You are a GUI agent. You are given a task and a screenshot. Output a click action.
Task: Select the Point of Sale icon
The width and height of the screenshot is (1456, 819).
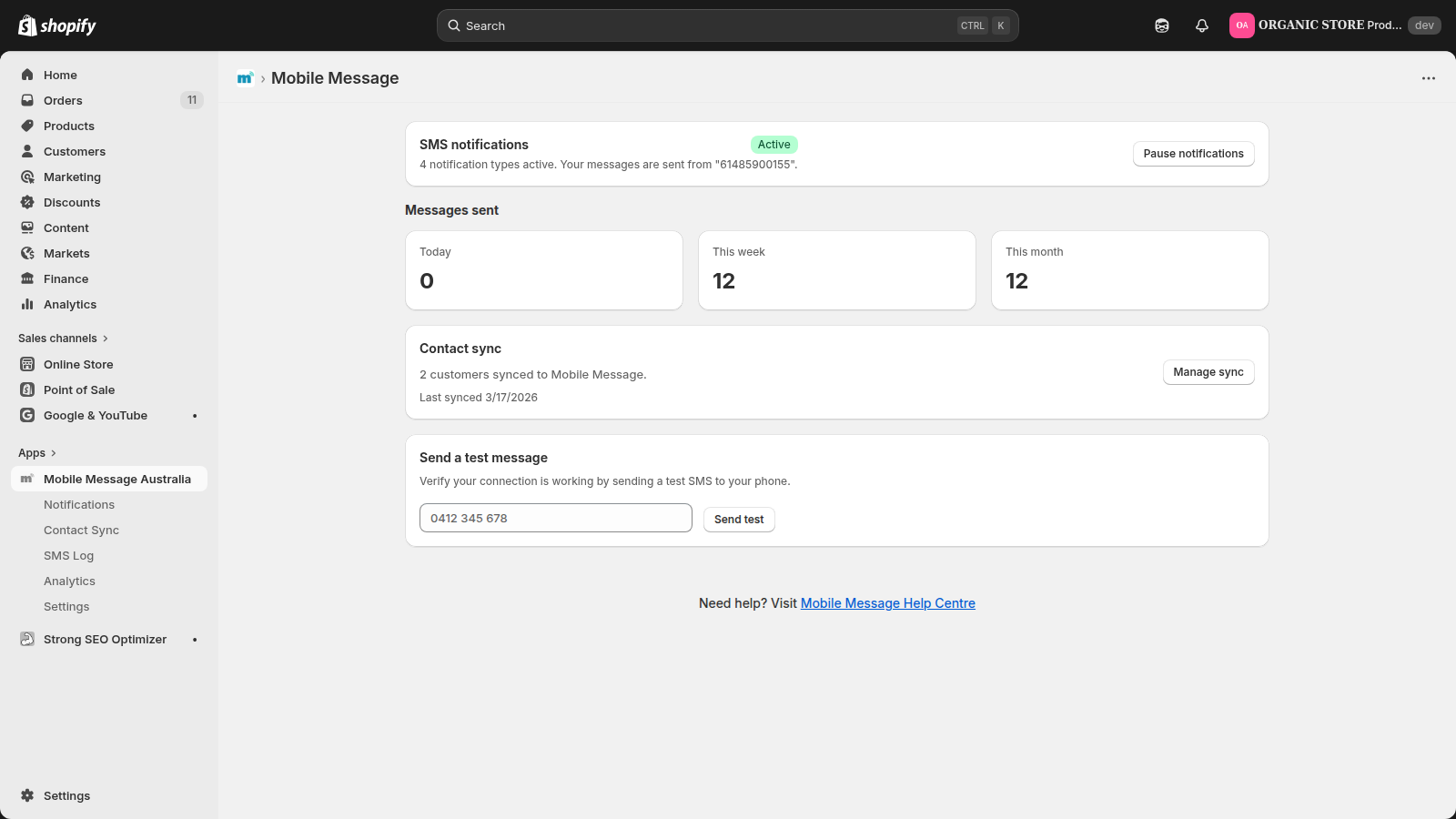pos(27,389)
